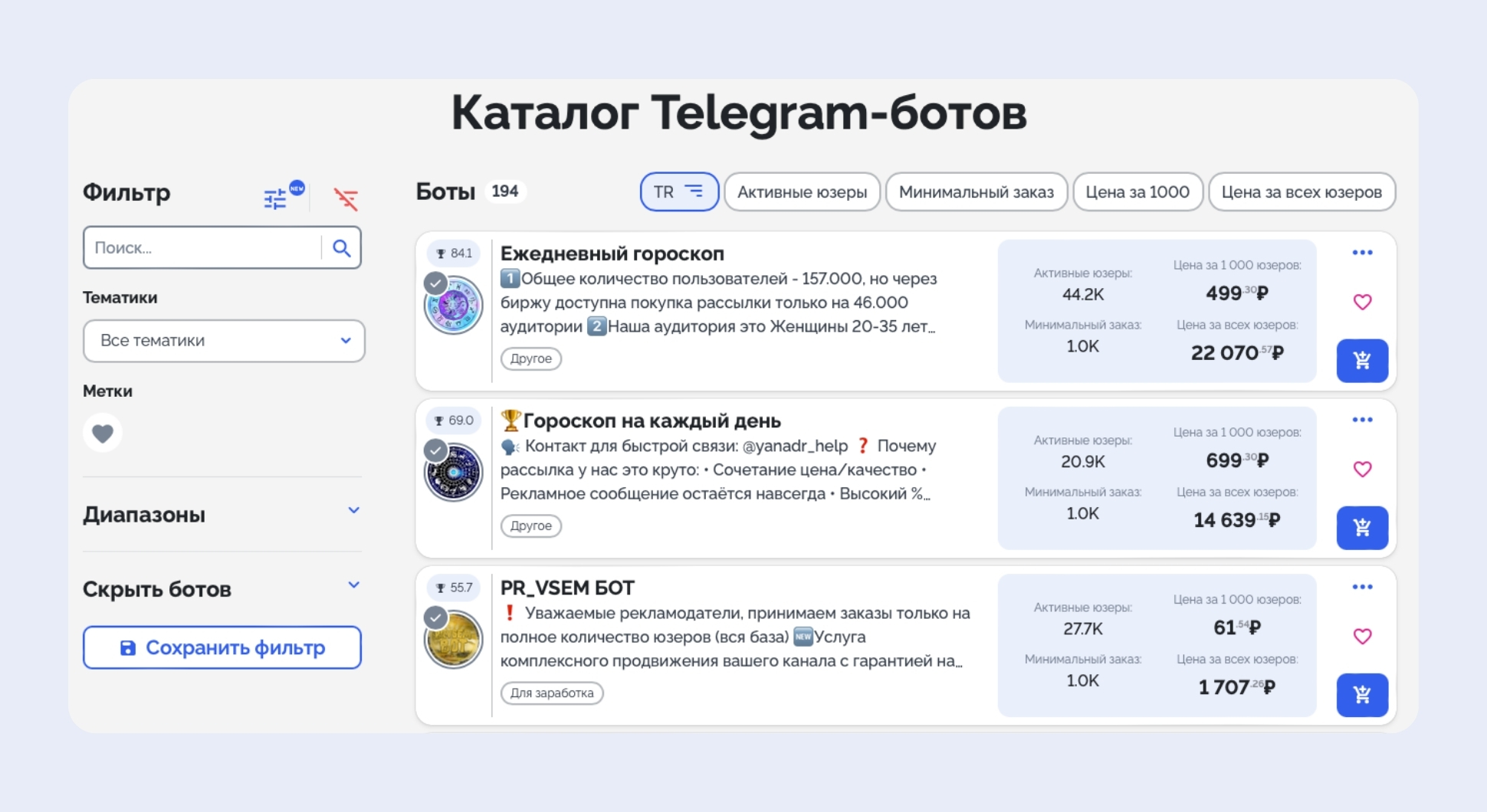
Task: Open three-dot menu for PR_VSEM БОТ
Action: [x=1361, y=587]
